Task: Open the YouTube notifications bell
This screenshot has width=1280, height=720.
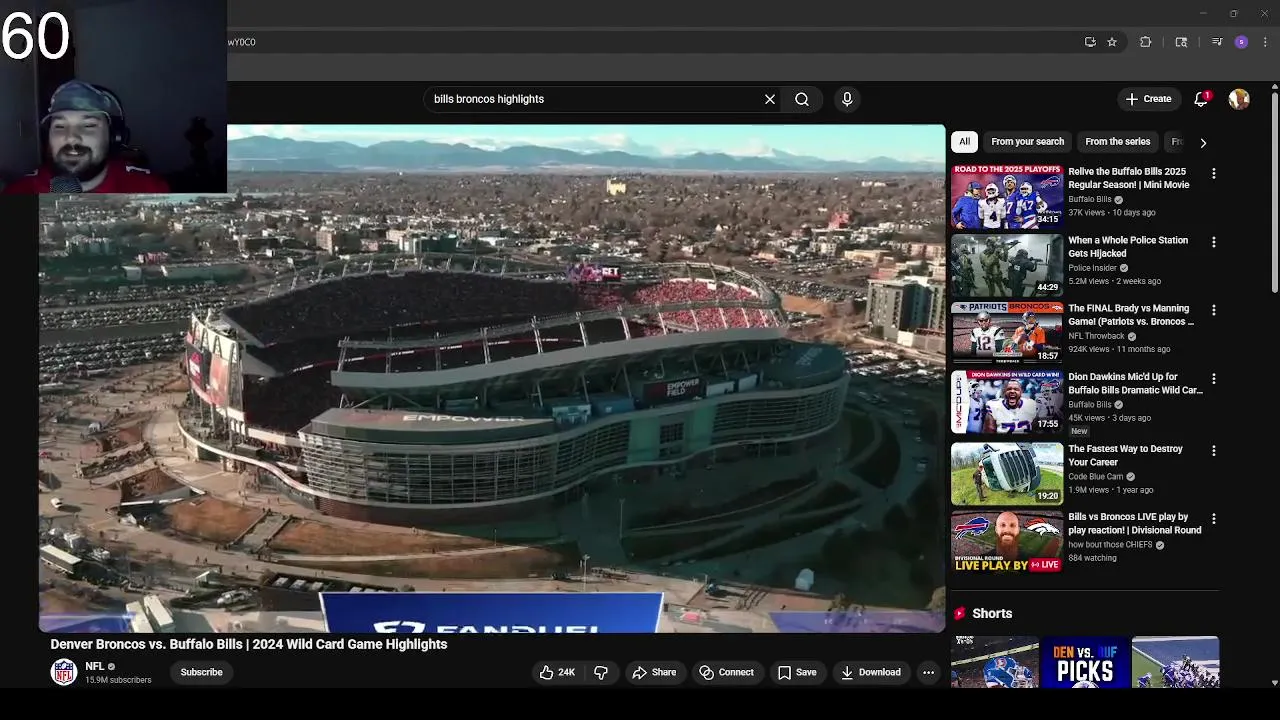Action: (x=1201, y=99)
